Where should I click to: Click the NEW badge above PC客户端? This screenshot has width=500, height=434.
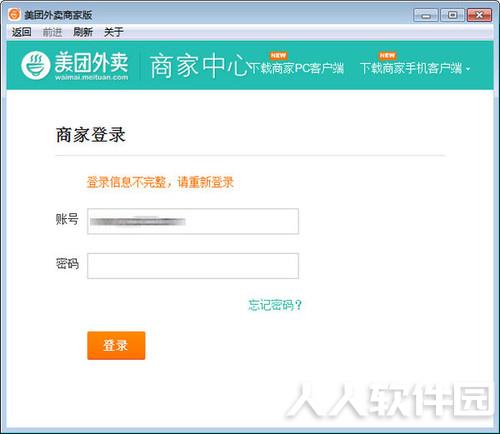[x=279, y=55]
